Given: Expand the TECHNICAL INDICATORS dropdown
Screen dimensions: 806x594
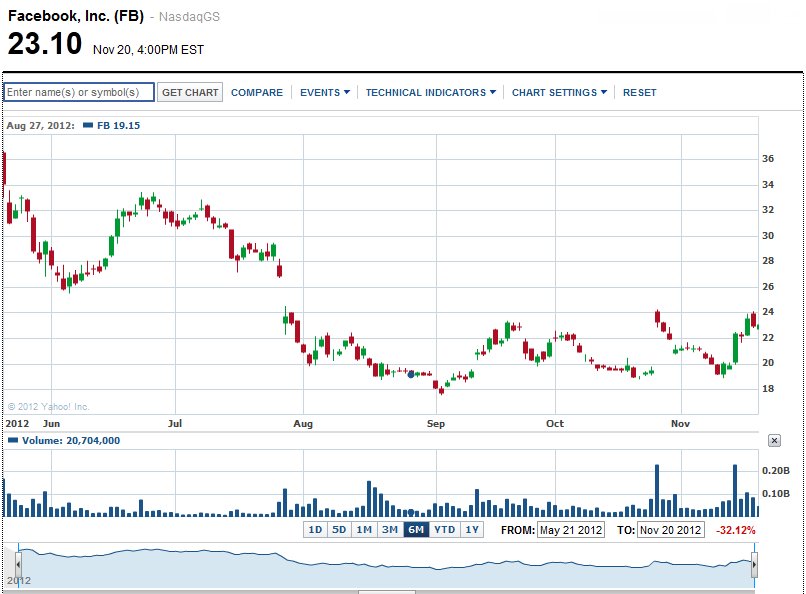Looking at the screenshot, I should 431,92.
